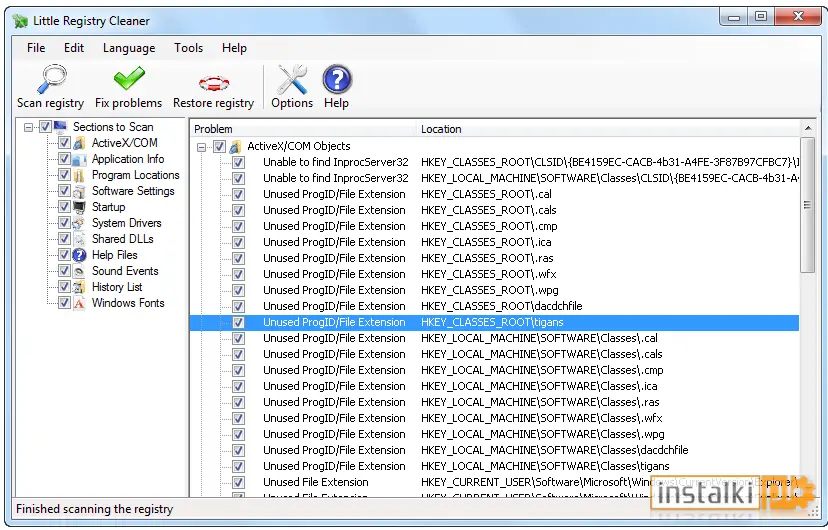Image resolution: width=828 pixels, height=530 pixels.
Task: Click the Windows Fonts letter A icon
Action: [79, 303]
